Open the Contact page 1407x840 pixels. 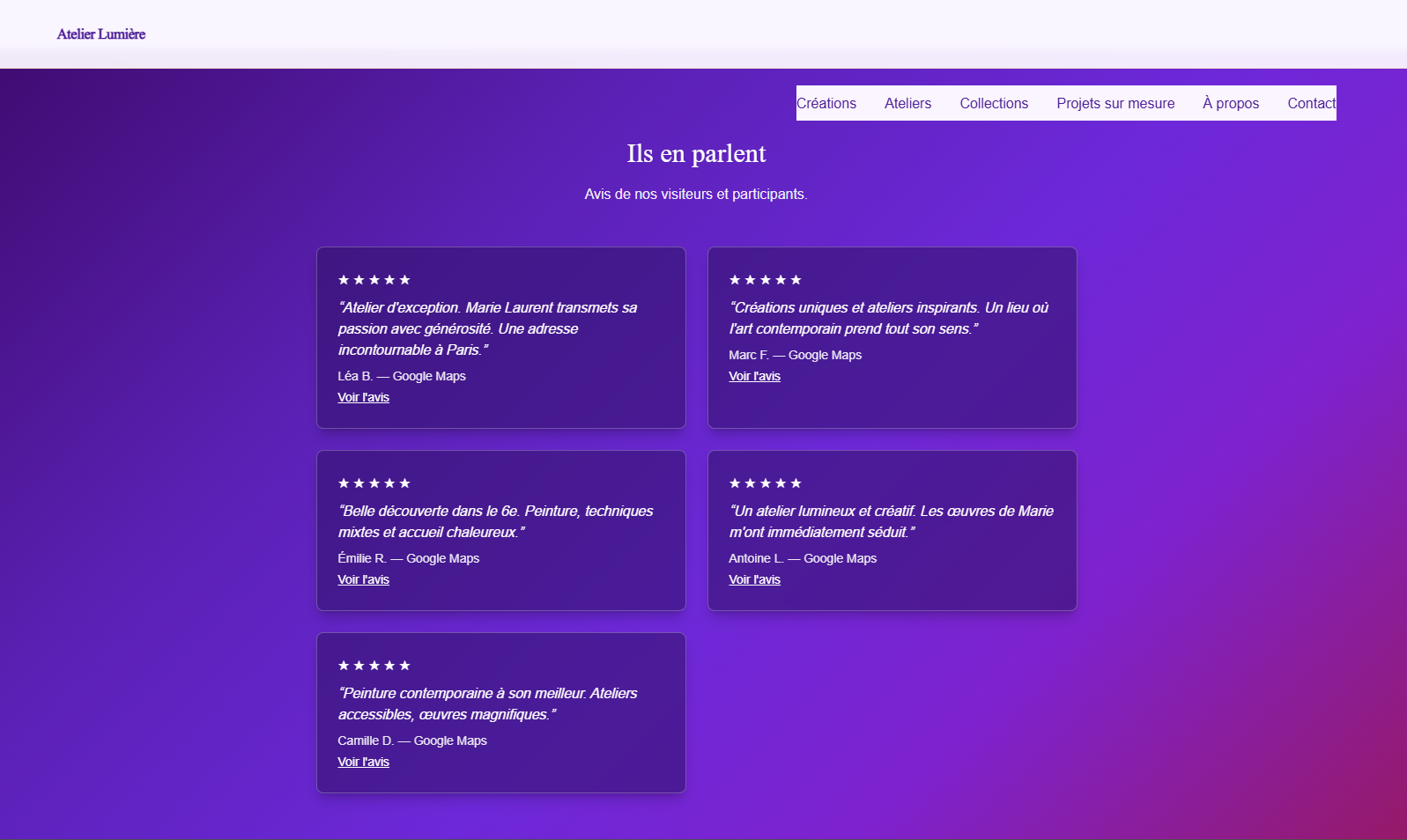click(1311, 103)
